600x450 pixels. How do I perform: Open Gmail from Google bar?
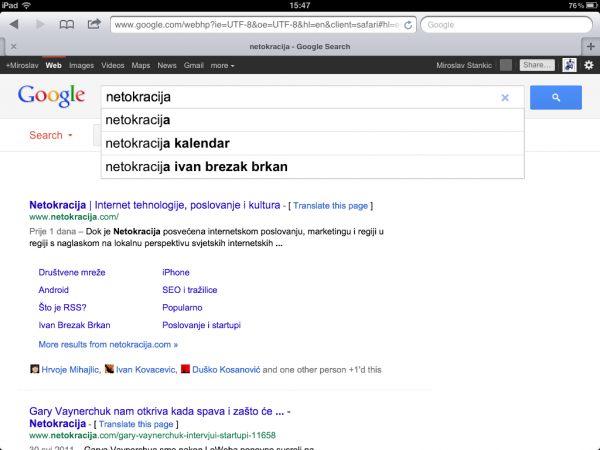194,65
